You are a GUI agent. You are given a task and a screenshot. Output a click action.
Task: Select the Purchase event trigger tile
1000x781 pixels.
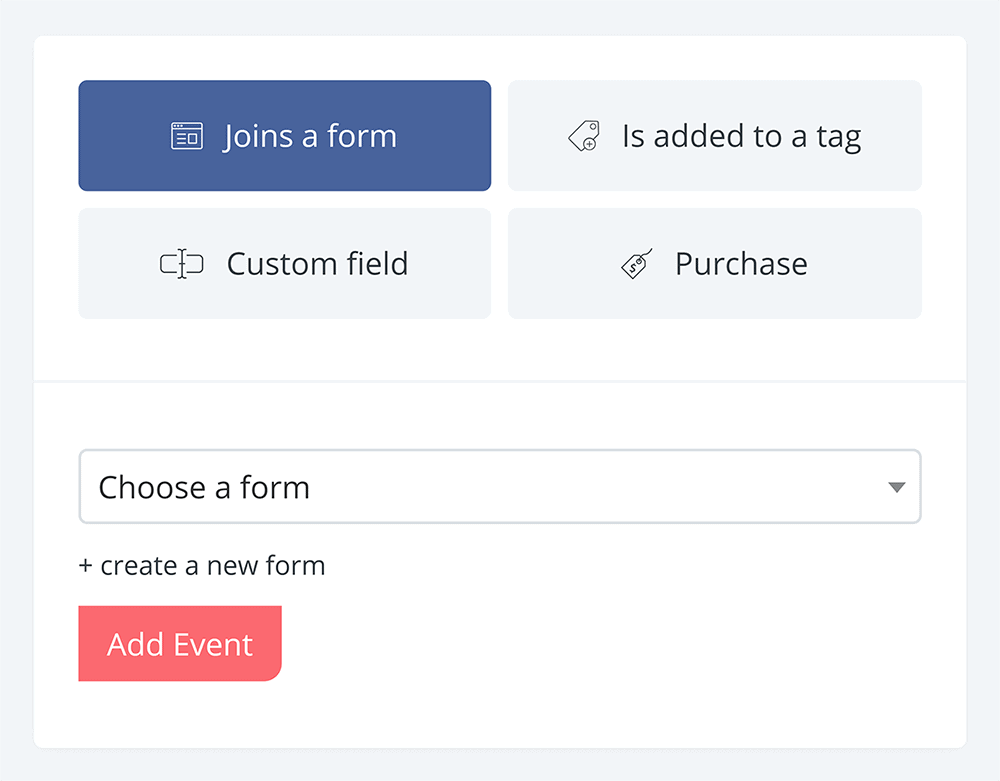tap(715, 263)
